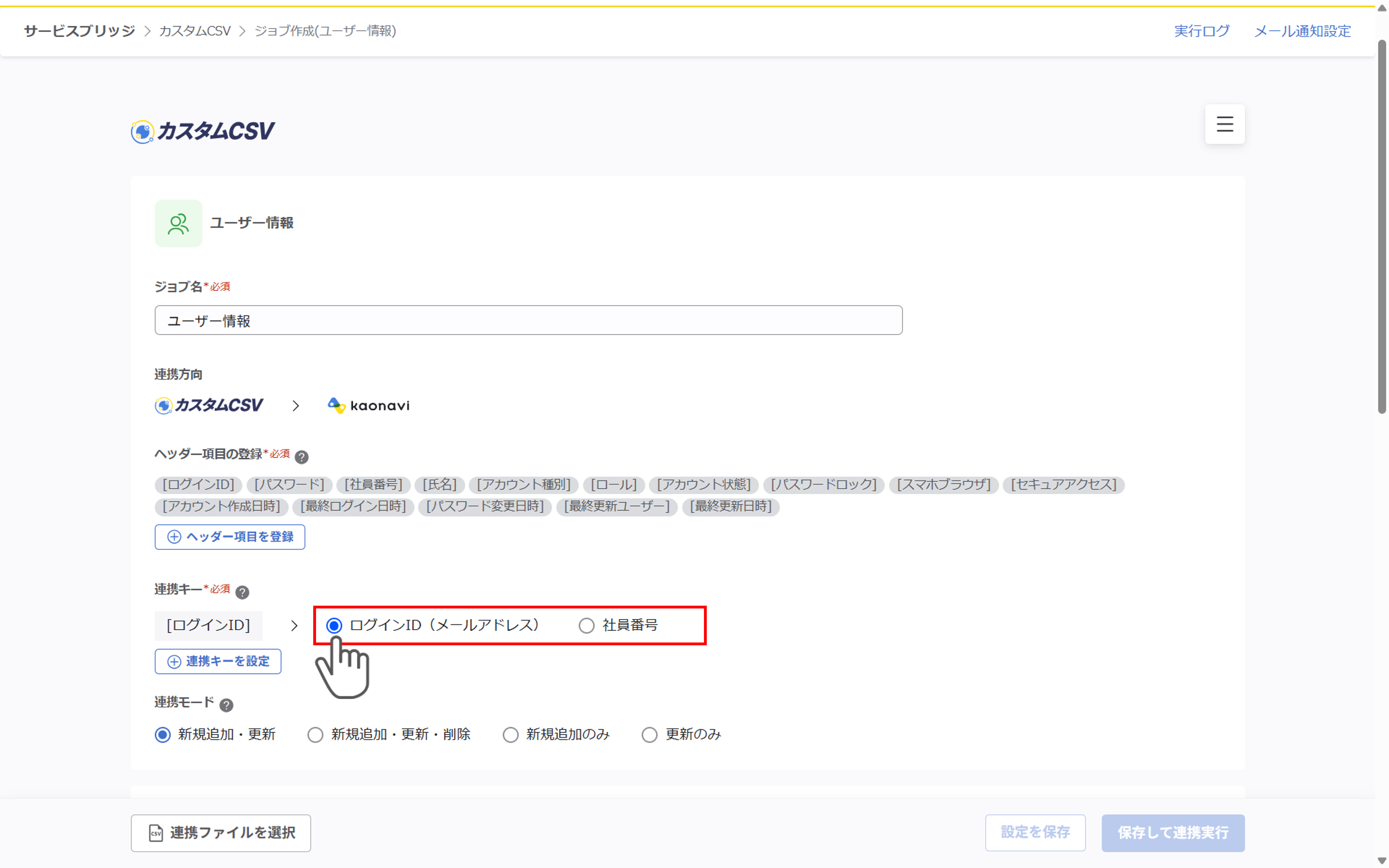1389x868 pixels.
Task: Click the vertical scrollbar thumb
Action: (1382, 227)
